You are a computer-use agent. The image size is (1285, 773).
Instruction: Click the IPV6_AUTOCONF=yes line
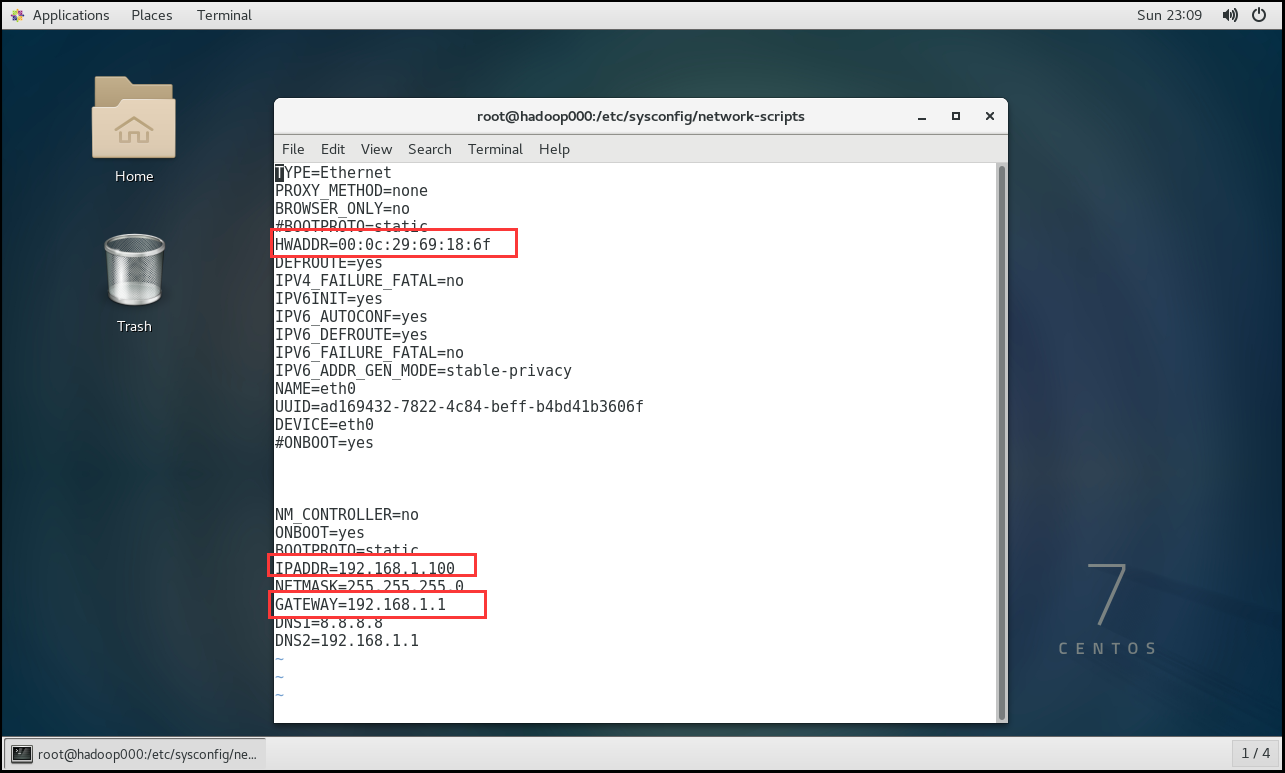click(x=351, y=317)
